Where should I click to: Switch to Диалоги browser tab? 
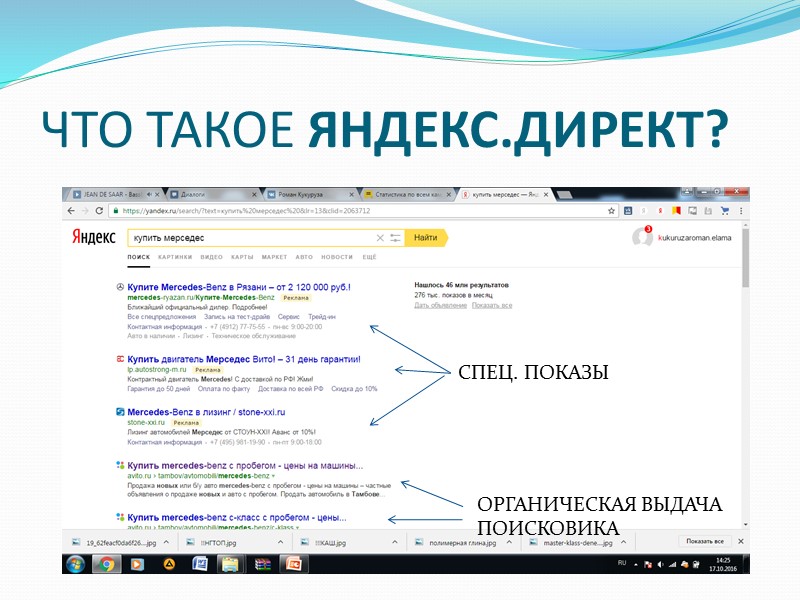pos(212,194)
